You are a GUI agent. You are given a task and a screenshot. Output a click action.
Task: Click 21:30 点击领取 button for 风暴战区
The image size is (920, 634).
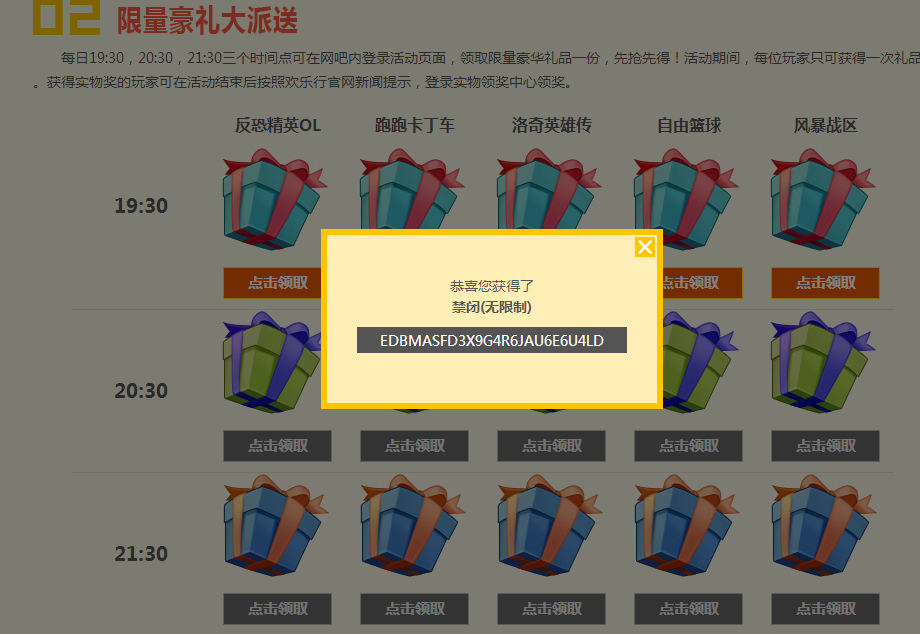(825, 609)
